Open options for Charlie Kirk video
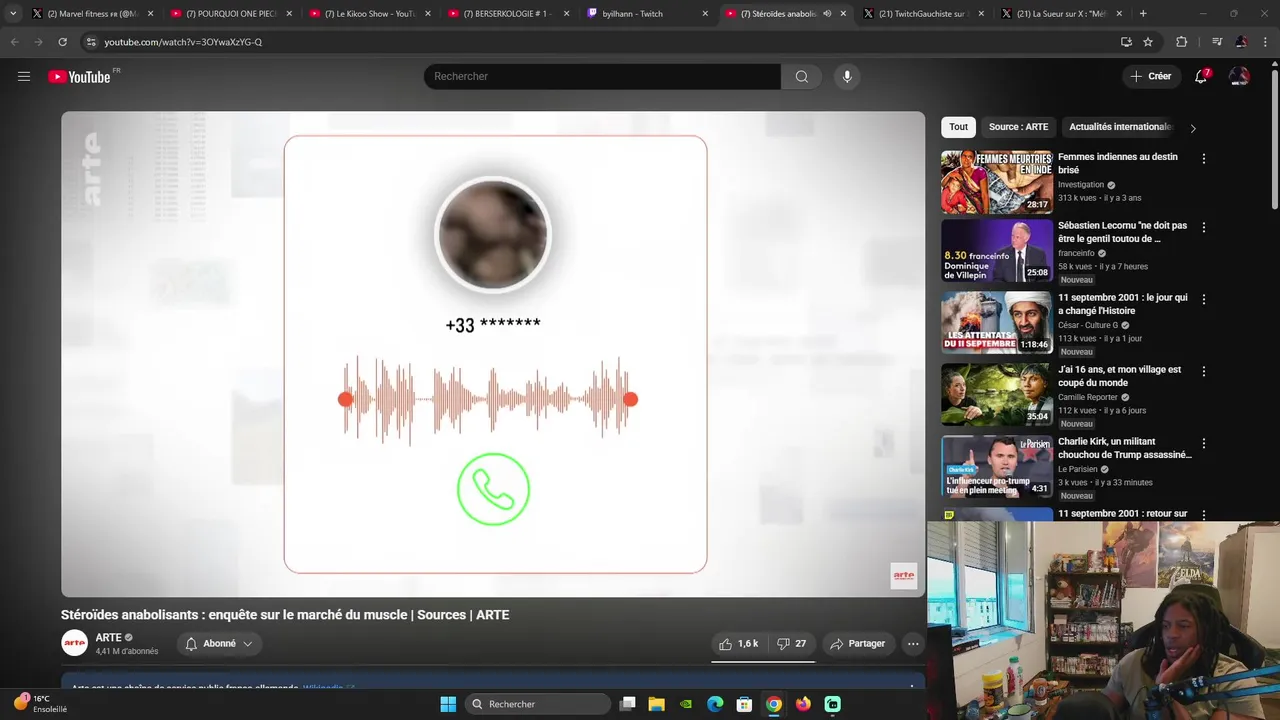This screenshot has height=720, width=1280. pos(1204,443)
